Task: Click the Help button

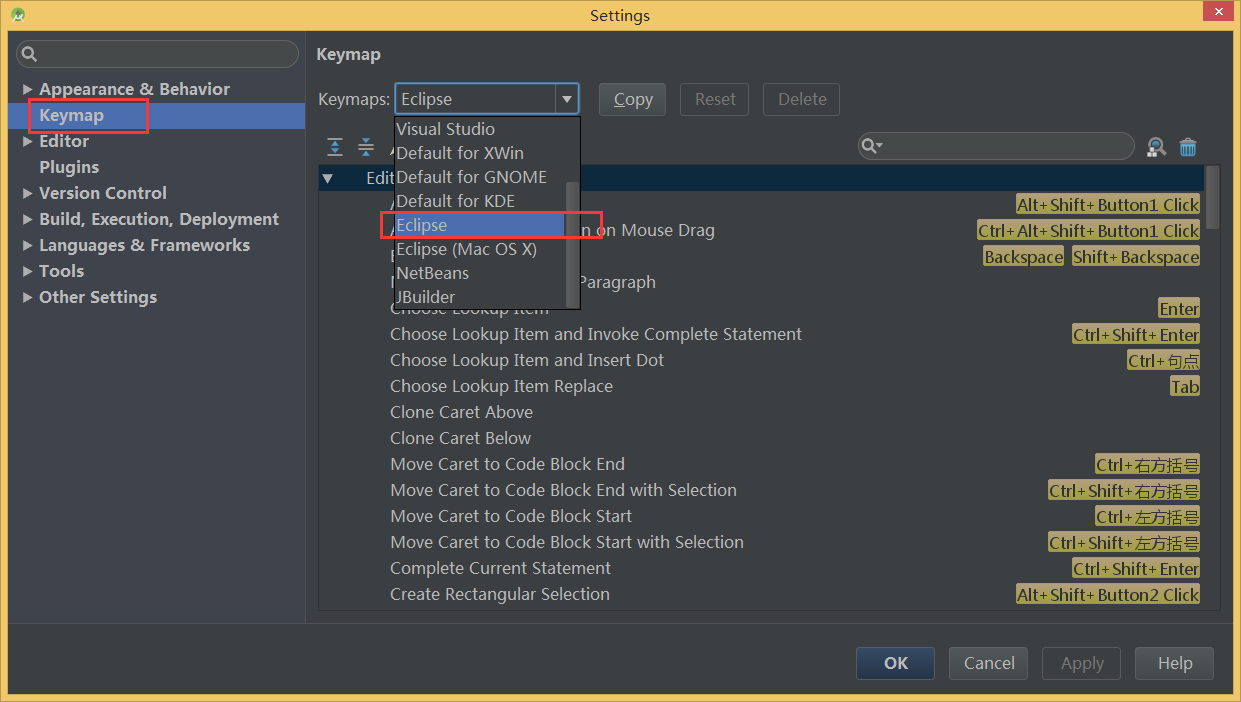Action: pyautogui.click(x=1175, y=663)
